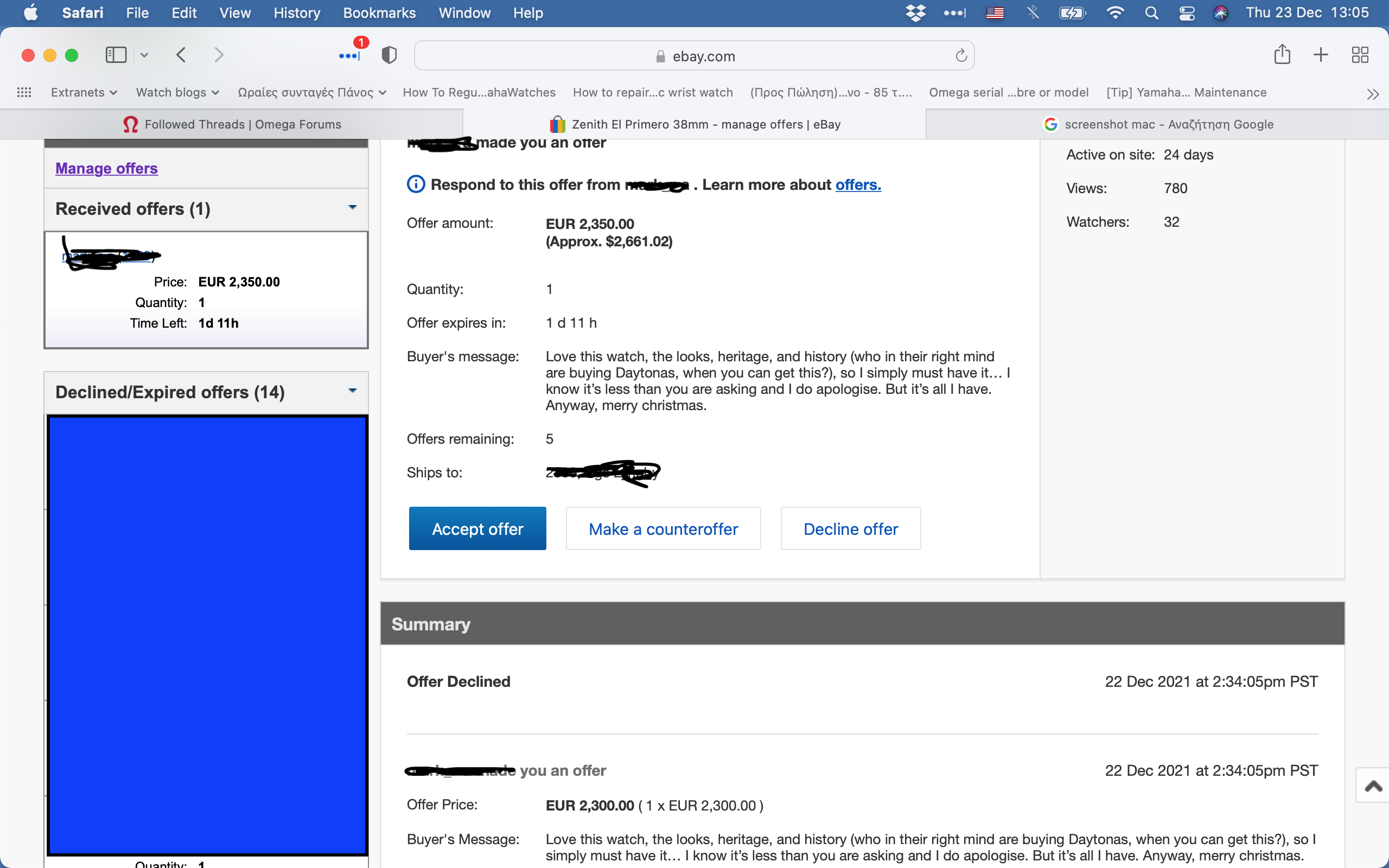Click the offer info circle icon
1389x868 pixels.
[x=416, y=184]
